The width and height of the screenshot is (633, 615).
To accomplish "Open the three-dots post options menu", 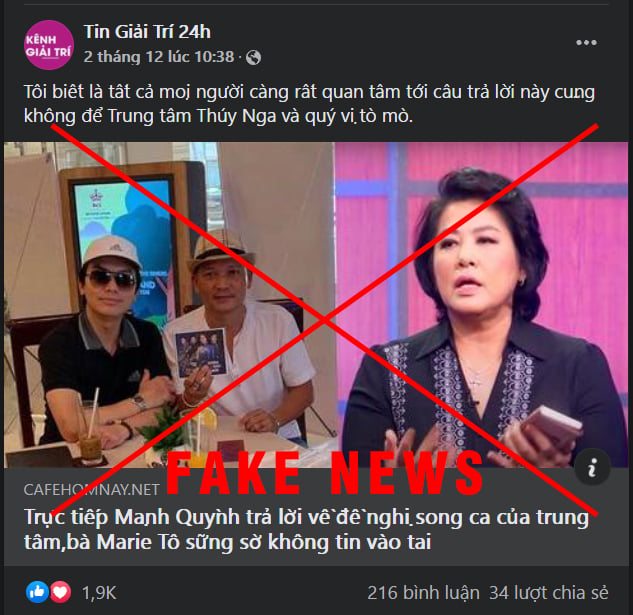I will 586,42.
